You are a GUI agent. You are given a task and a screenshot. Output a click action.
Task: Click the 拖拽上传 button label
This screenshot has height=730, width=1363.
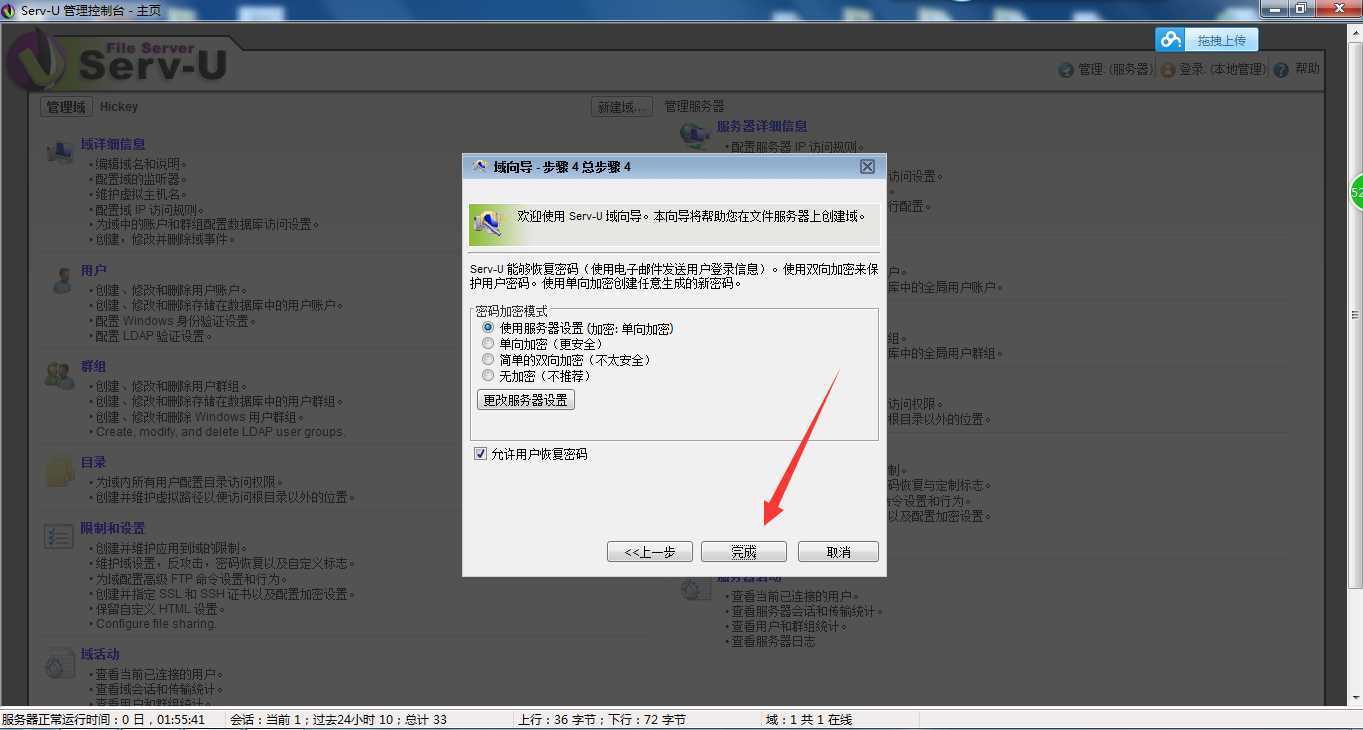point(1222,40)
